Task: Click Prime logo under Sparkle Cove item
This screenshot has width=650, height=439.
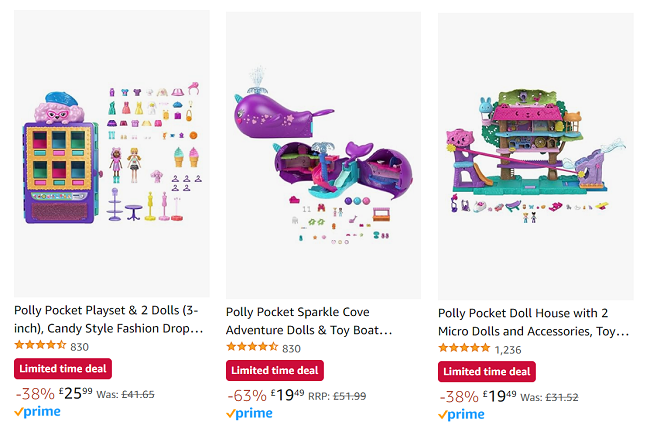Action: coord(249,413)
